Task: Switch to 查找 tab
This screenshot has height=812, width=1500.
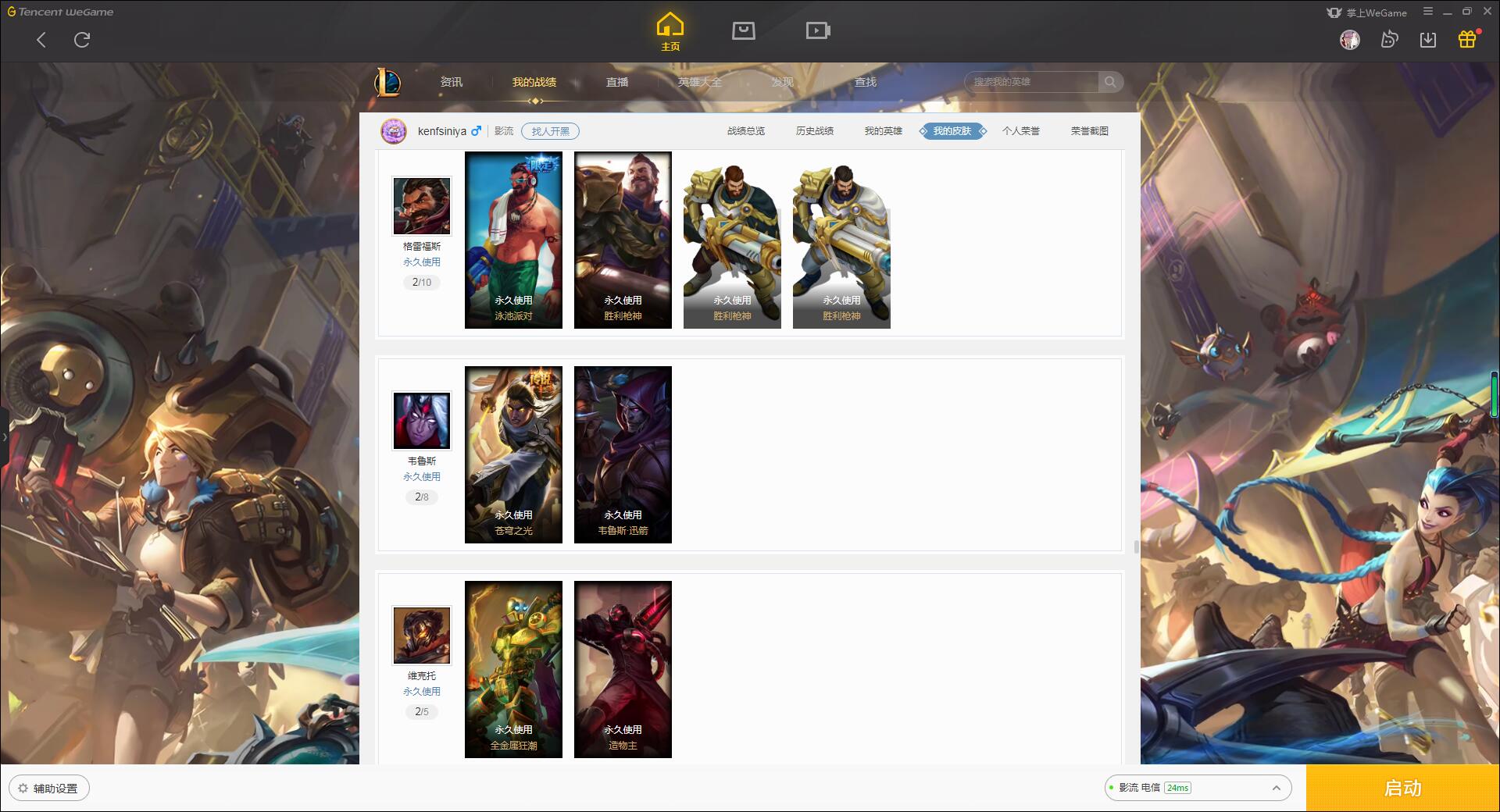Action: coord(865,82)
